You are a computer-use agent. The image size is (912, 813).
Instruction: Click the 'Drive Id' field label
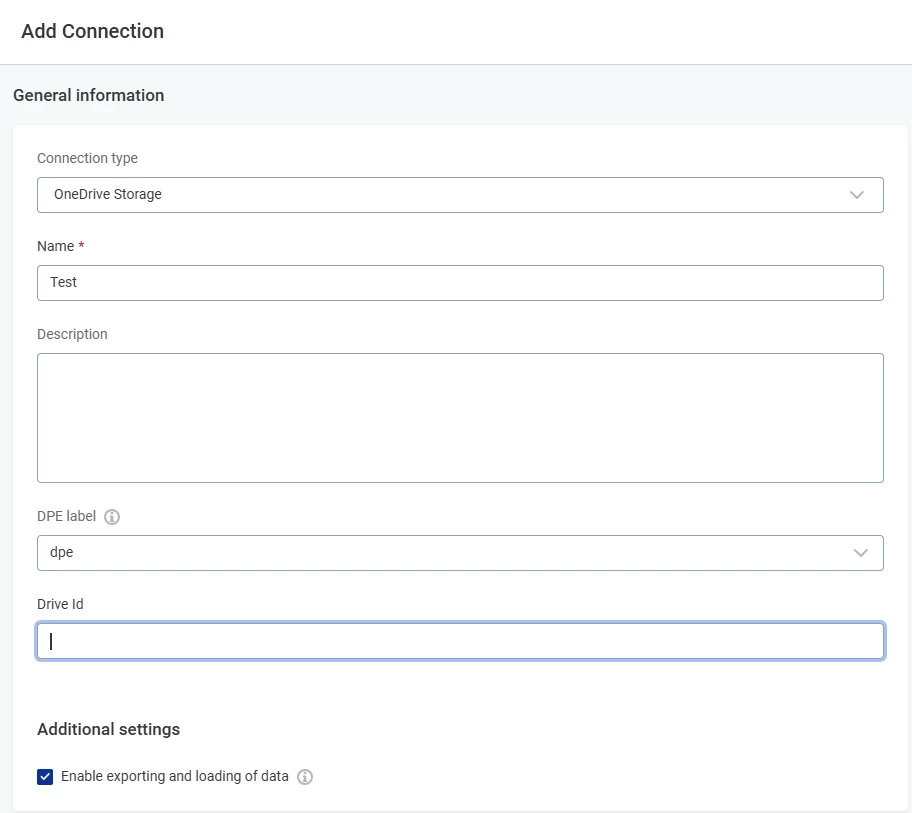[60, 604]
